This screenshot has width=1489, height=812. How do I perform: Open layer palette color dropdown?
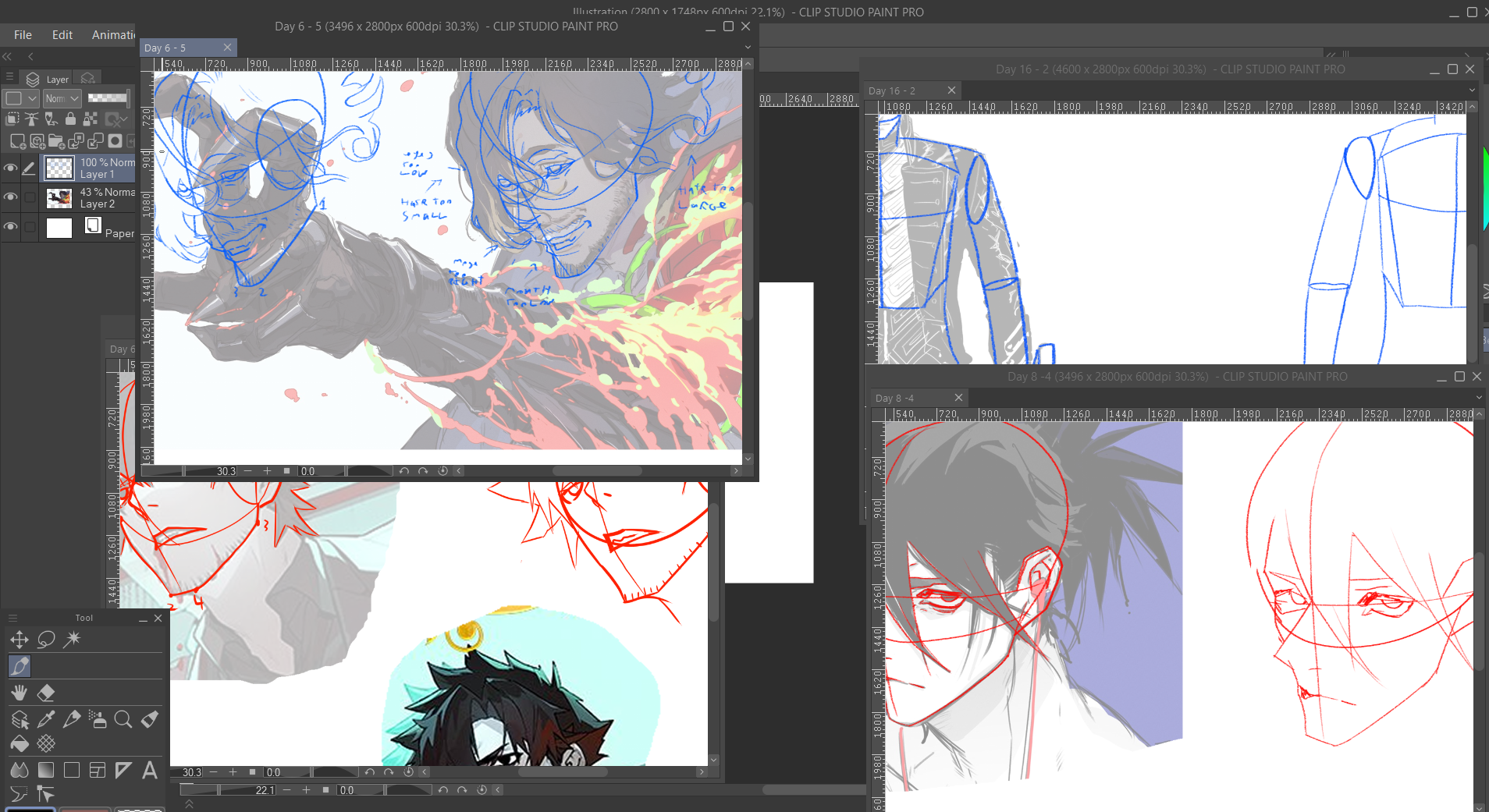pyautogui.click(x=20, y=98)
